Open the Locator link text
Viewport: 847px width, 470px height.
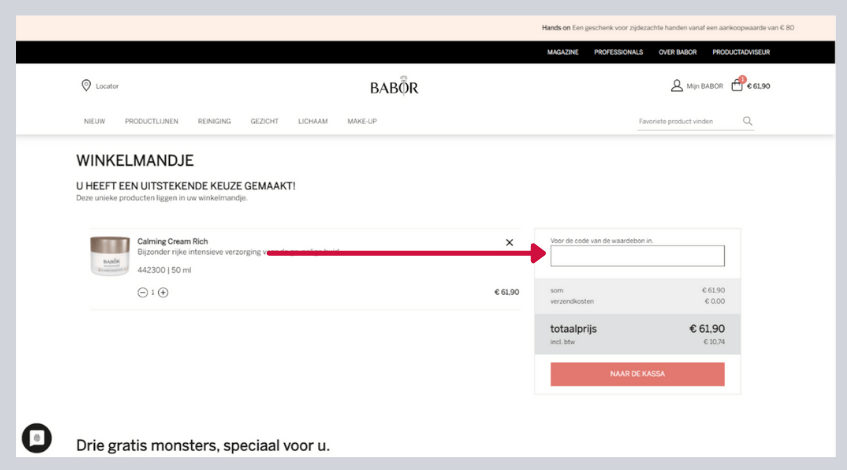107,86
